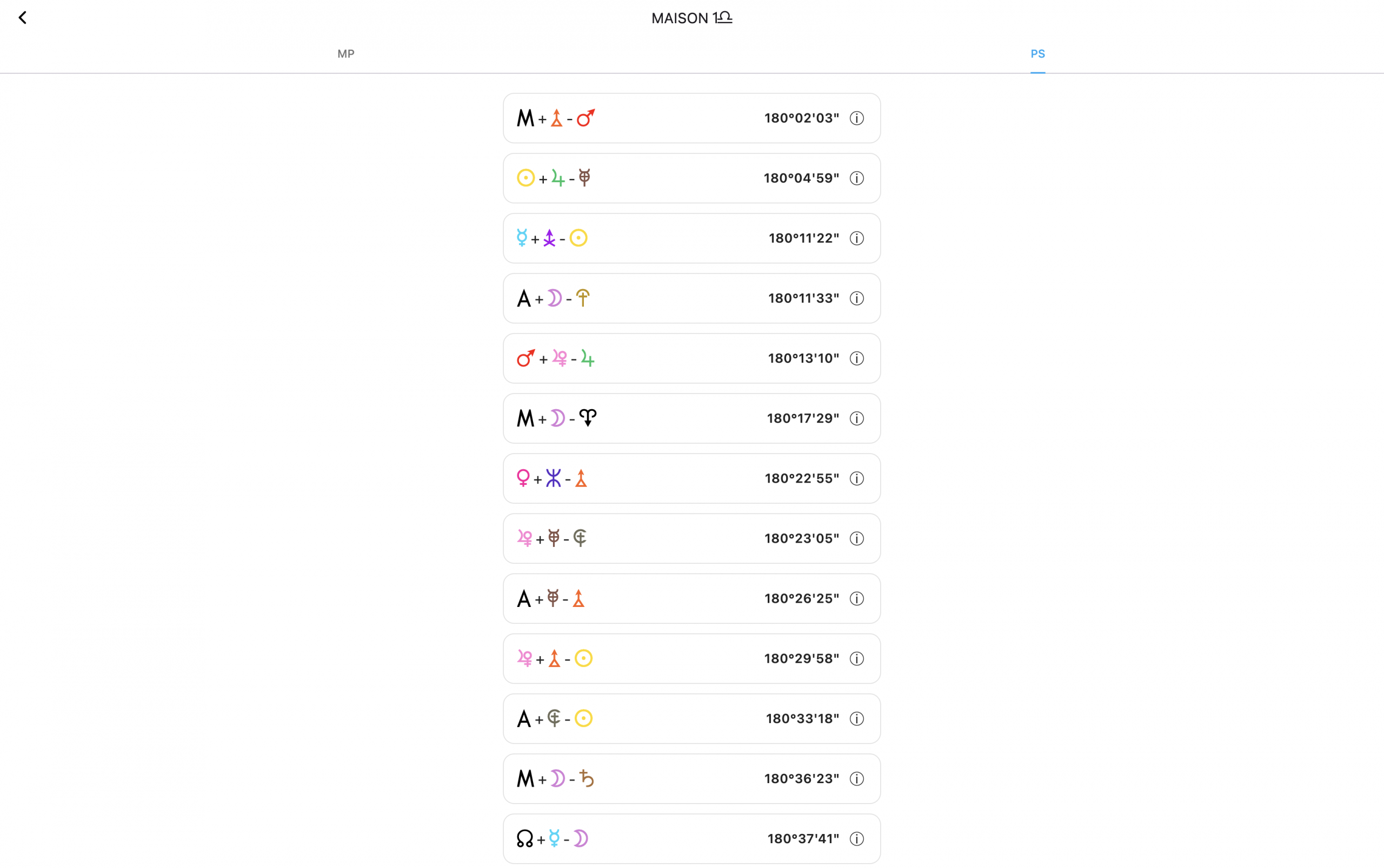Show info for the 180°04'59" row
Viewport: 1384px width, 868px height.
(856, 178)
